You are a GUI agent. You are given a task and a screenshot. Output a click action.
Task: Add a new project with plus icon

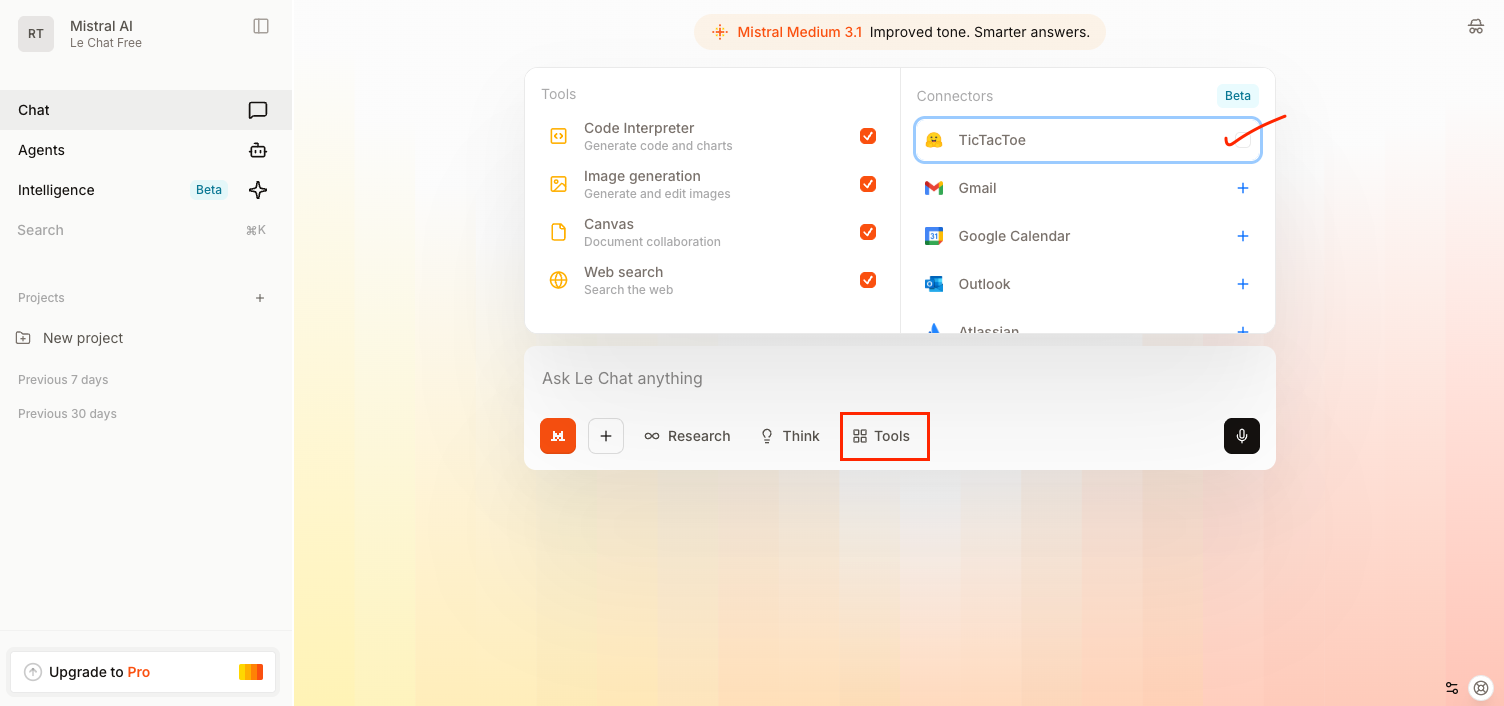(260, 298)
